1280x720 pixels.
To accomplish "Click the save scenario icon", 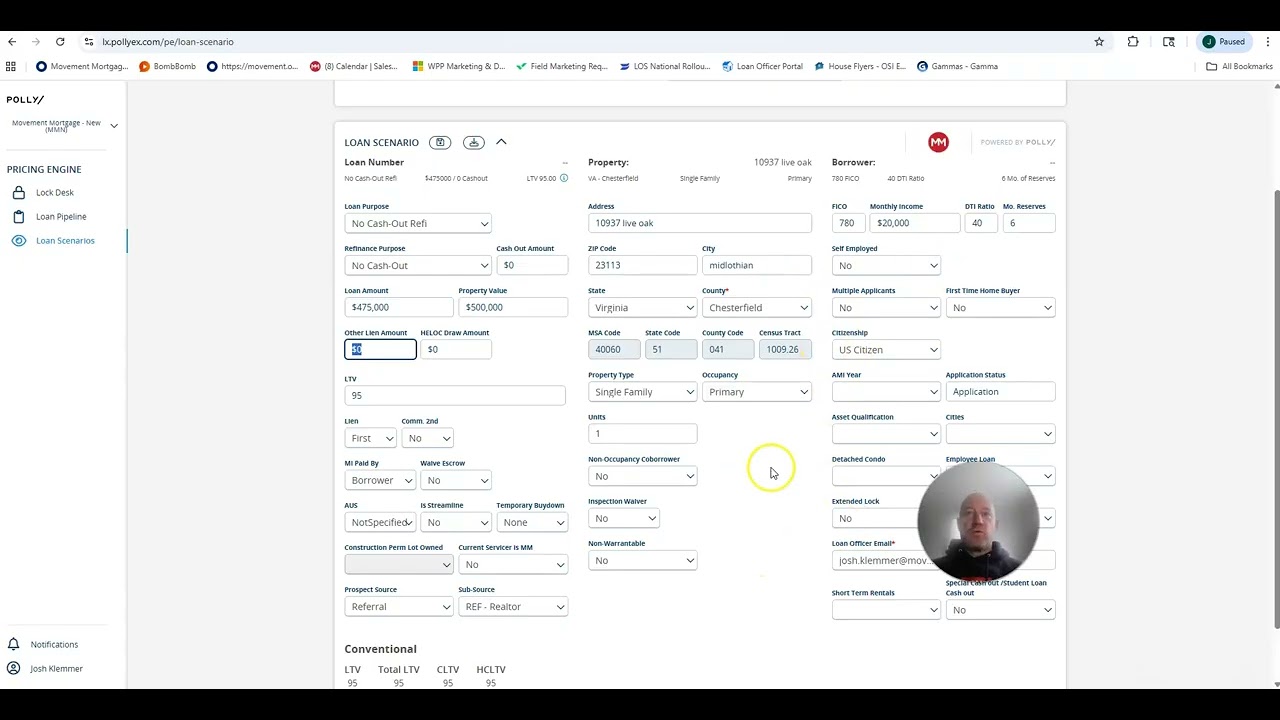I will 440,142.
